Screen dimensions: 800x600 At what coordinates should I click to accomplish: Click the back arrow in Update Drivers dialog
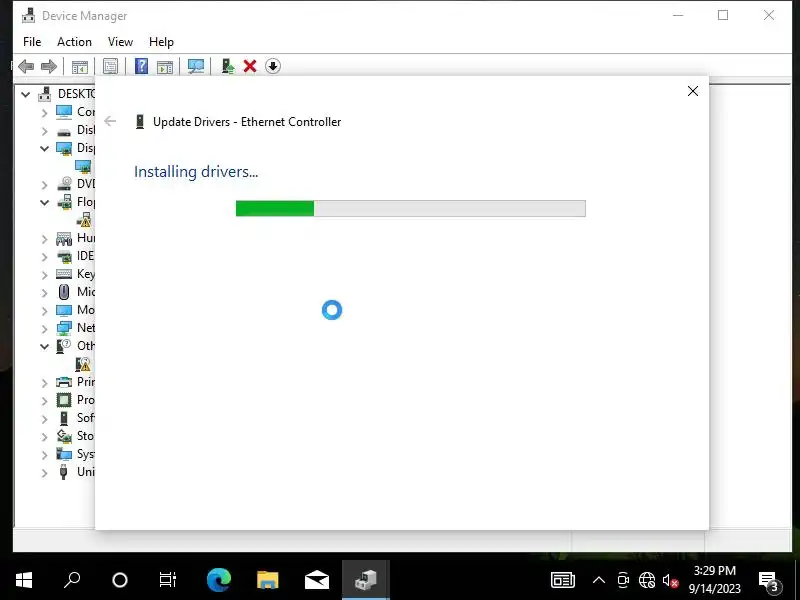(x=110, y=121)
